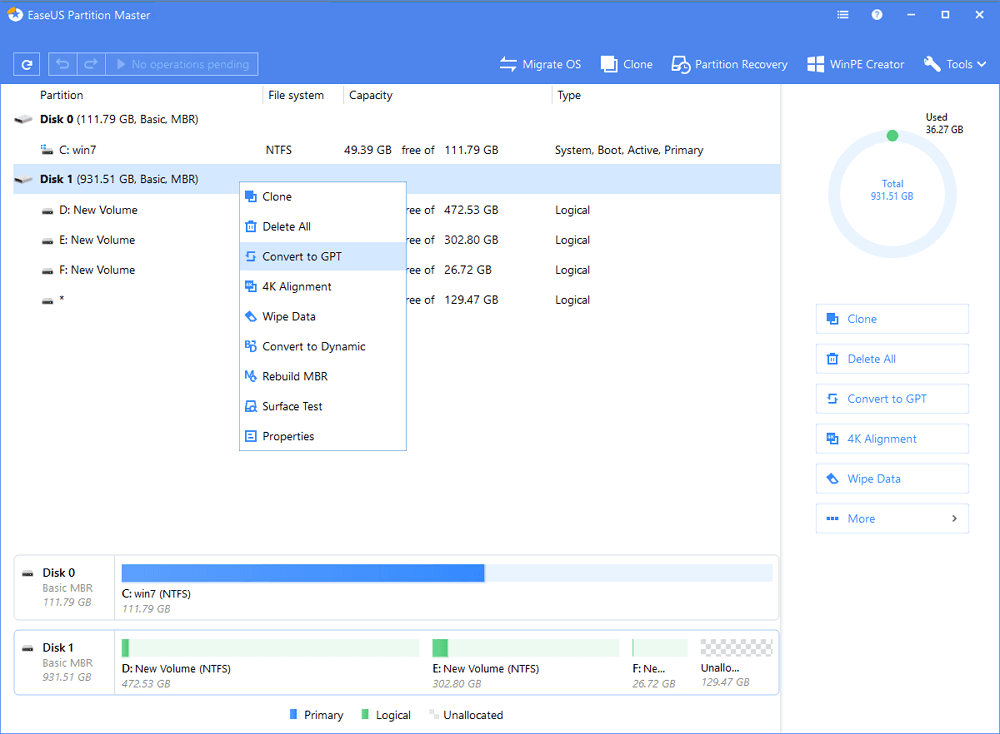This screenshot has width=1000, height=734.
Task: Select C: win7 partition row
Action: [397, 150]
